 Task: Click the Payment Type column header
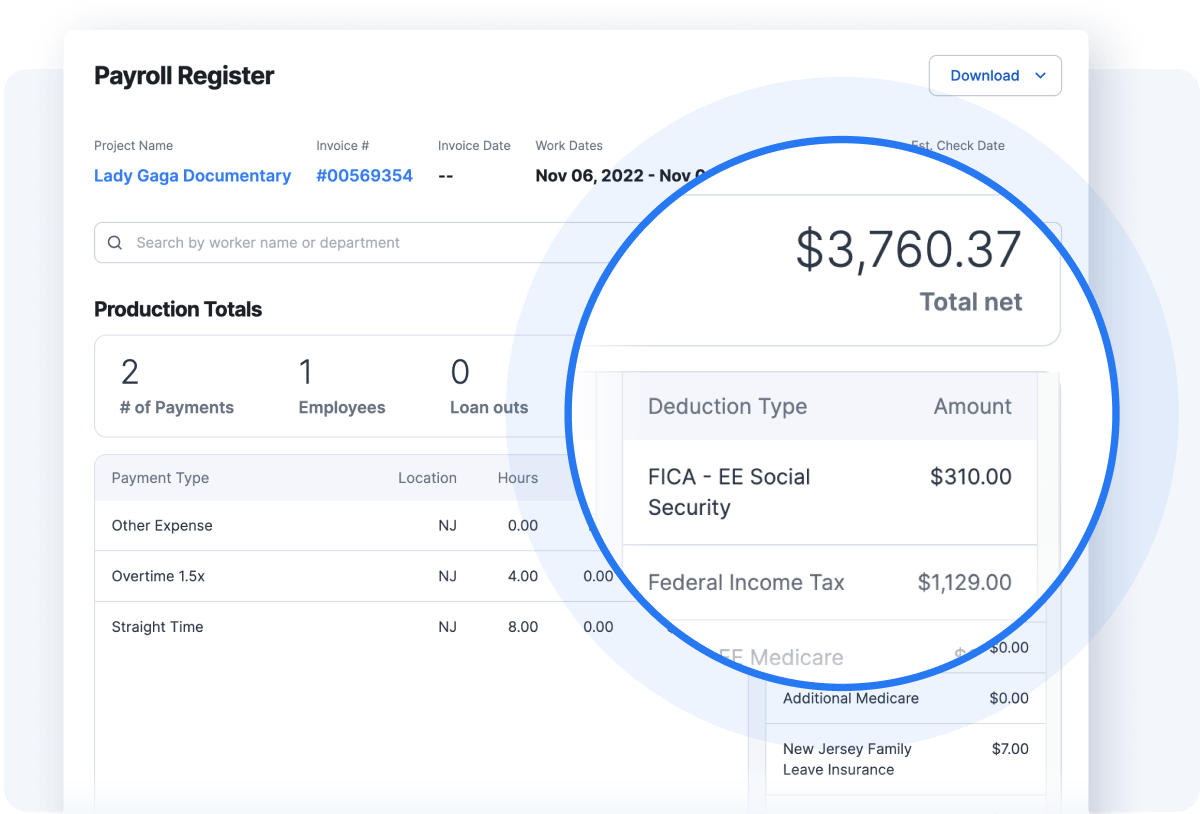point(160,477)
